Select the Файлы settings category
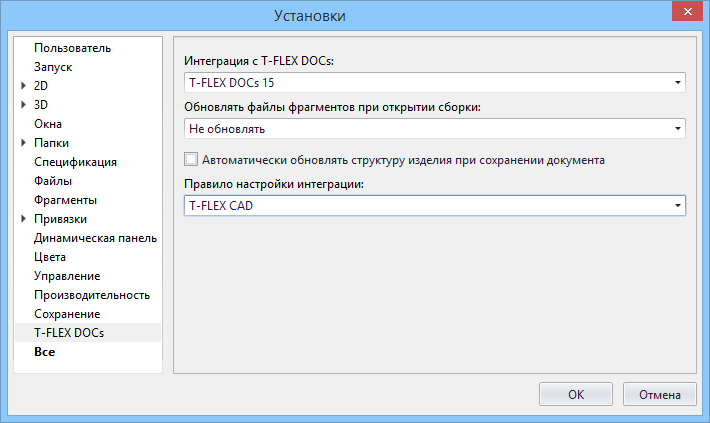 [x=52, y=181]
